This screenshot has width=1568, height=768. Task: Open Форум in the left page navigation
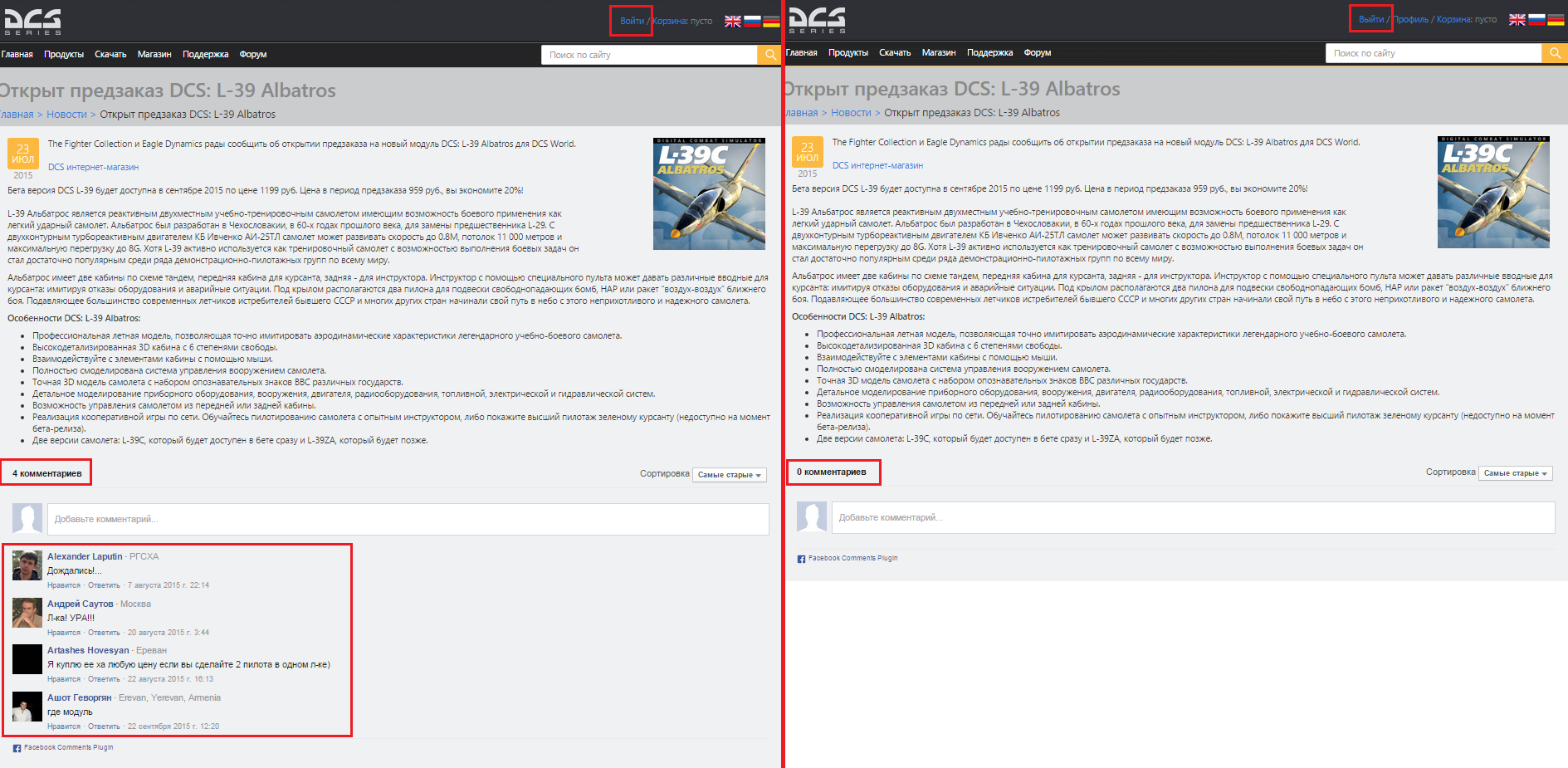coord(253,54)
